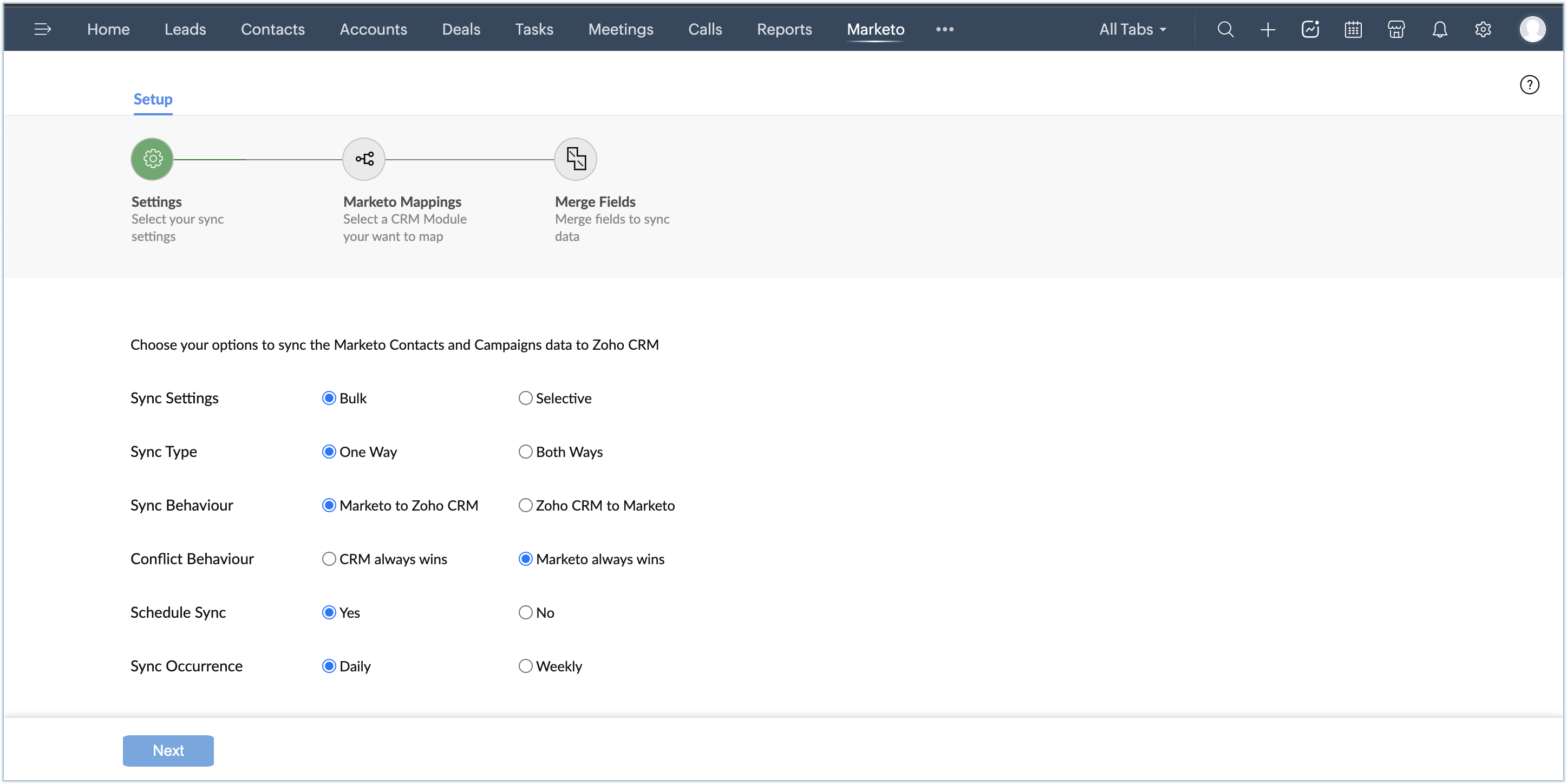Expand the All Tabs dropdown

coord(1132,29)
